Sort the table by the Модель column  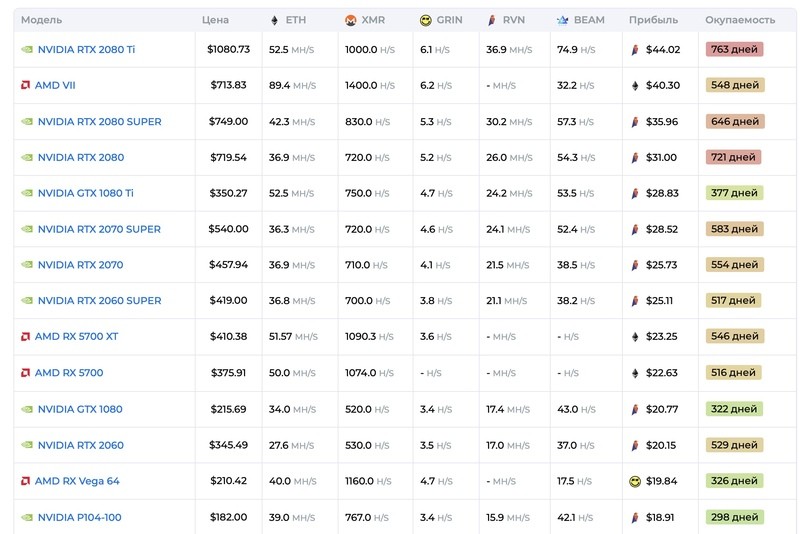(41, 20)
